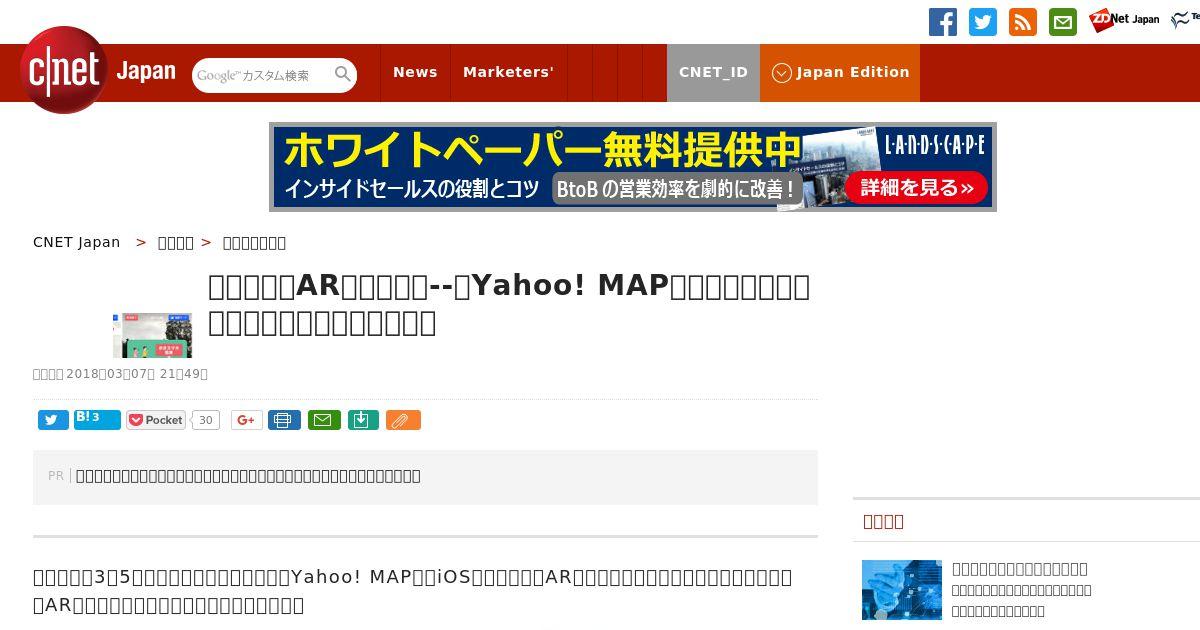
Task: Open the sidebar article thumbnail image
Action: 902,590
